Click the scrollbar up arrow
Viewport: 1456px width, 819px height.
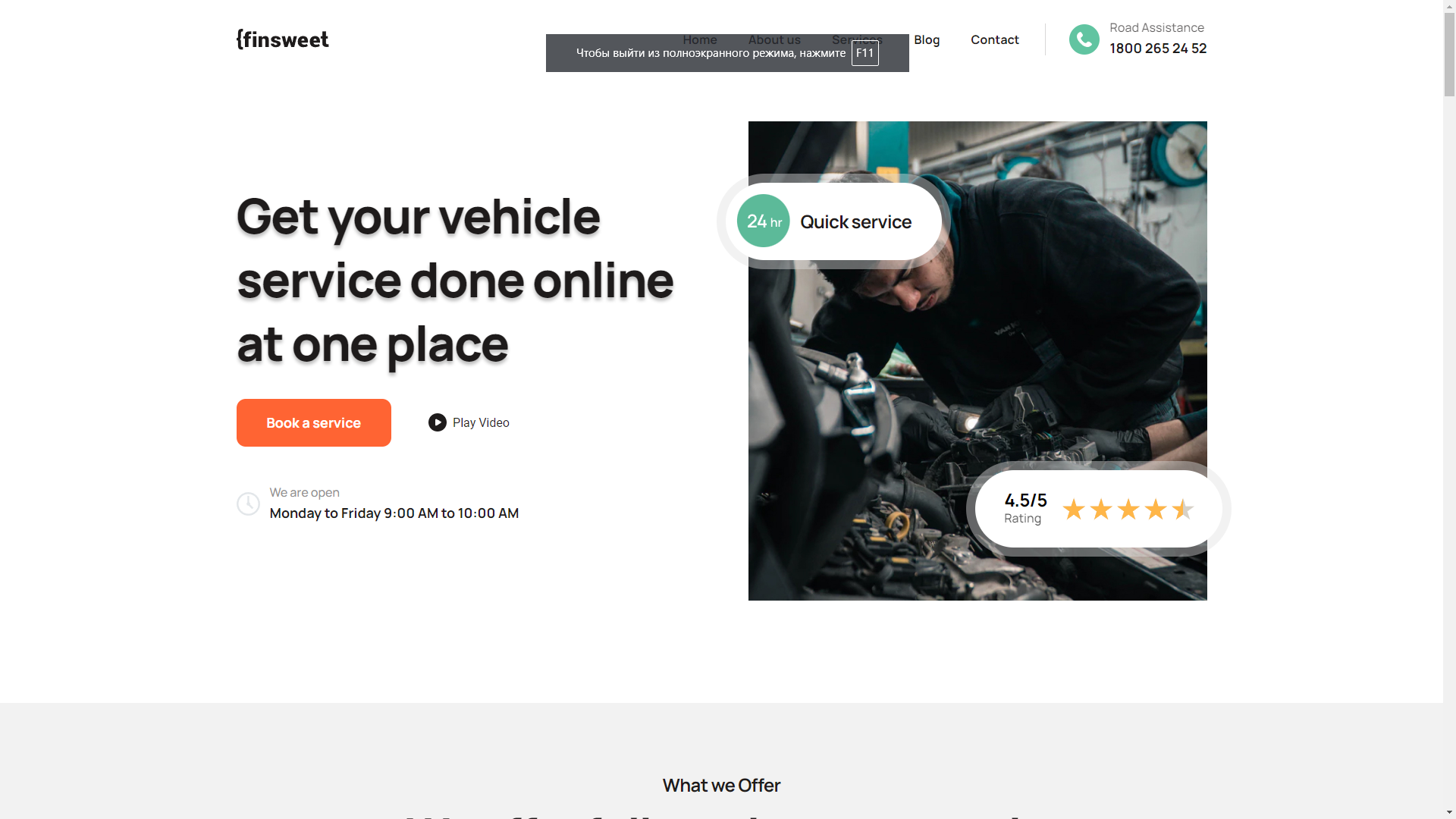(x=1449, y=5)
